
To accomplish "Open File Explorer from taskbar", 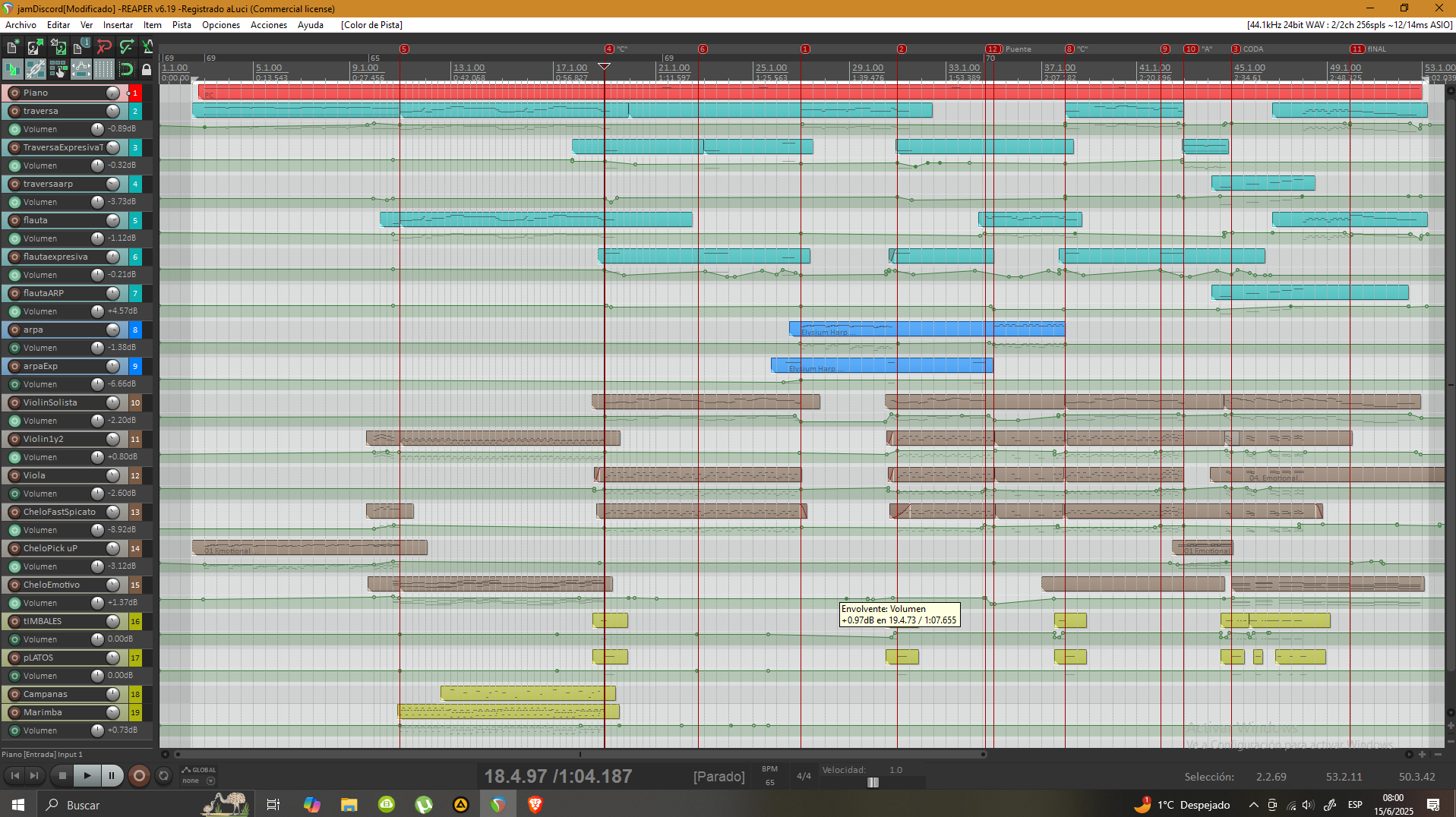I will tap(349, 805).
